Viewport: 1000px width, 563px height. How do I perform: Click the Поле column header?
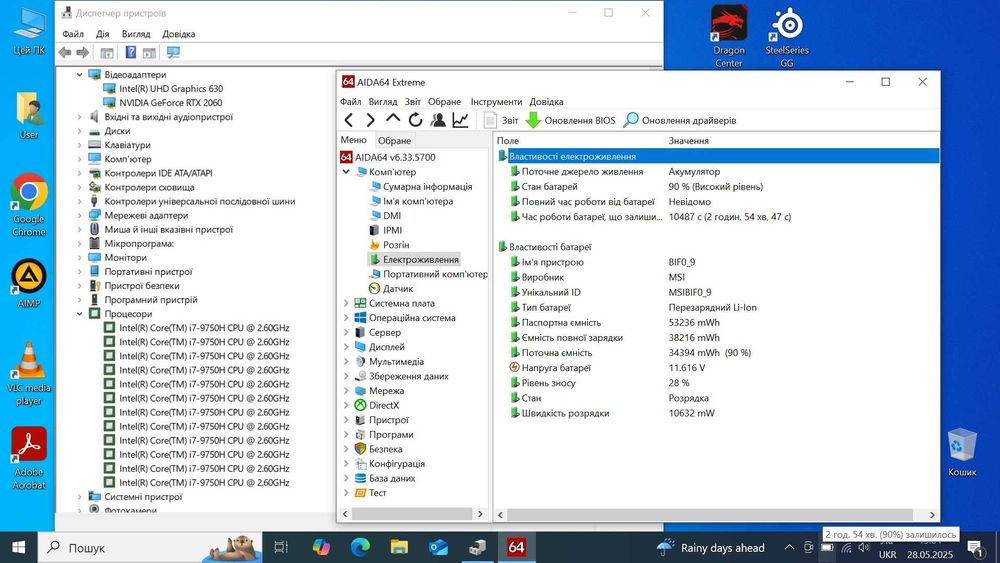tap(579, 140)
